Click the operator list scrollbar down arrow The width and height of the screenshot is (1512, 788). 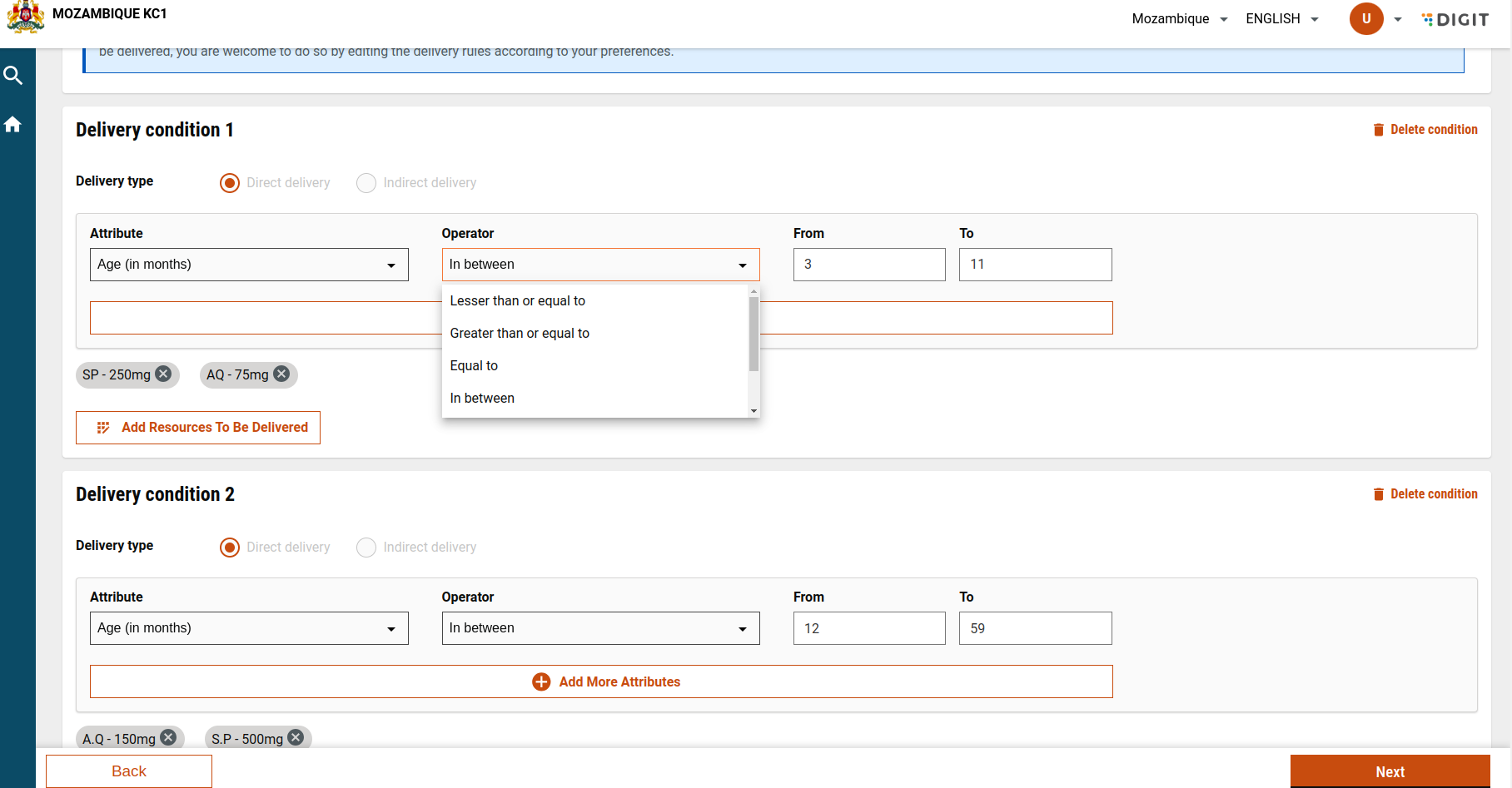coord(754,411)
